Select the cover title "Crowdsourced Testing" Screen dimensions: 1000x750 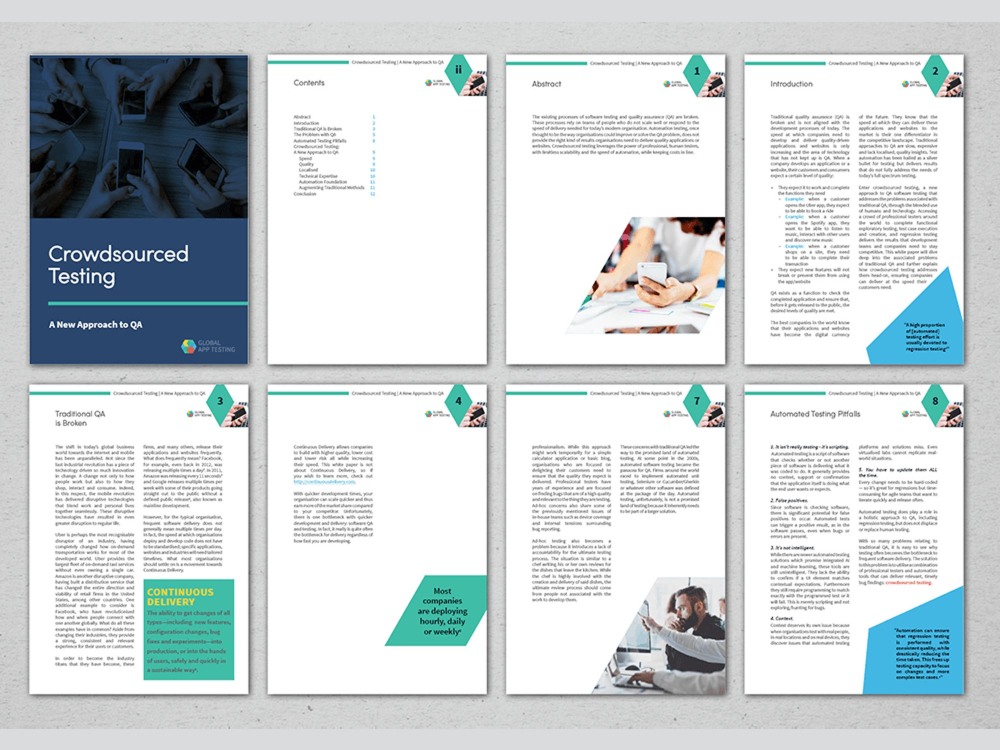[118, 265]
